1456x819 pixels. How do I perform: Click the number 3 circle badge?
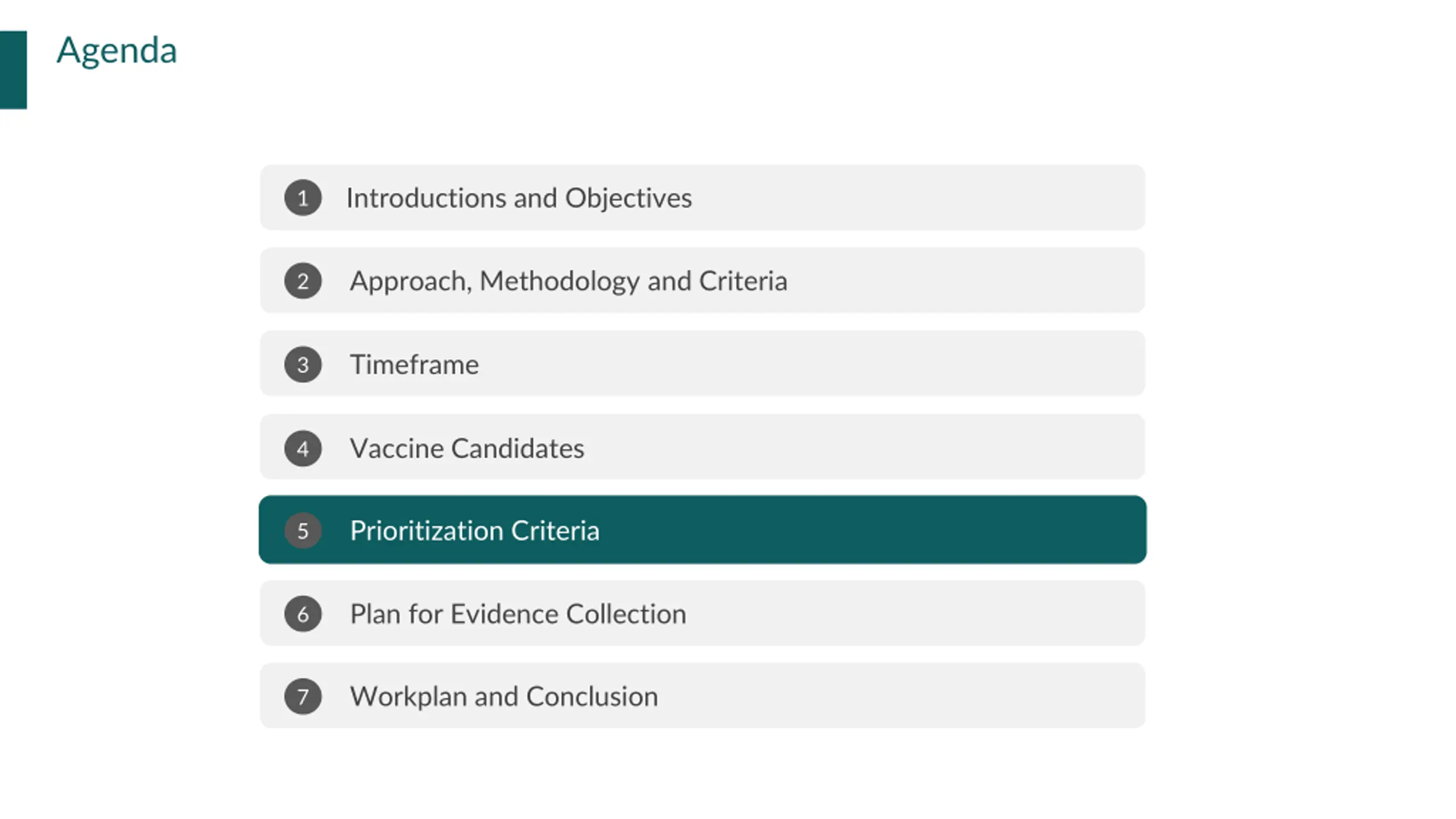(303, 365)
